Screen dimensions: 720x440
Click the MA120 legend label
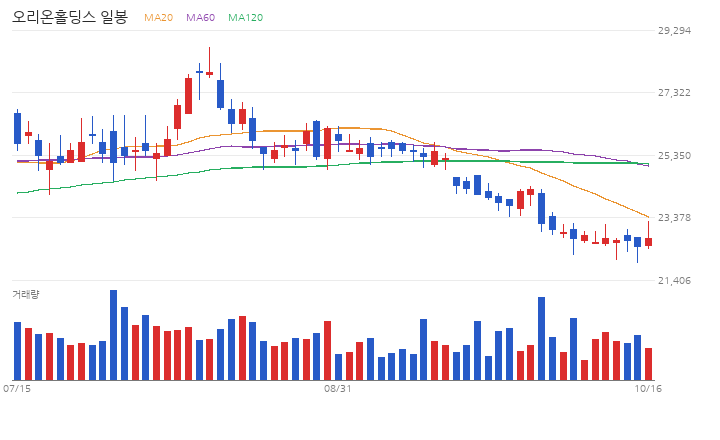(x=246, y=17)
